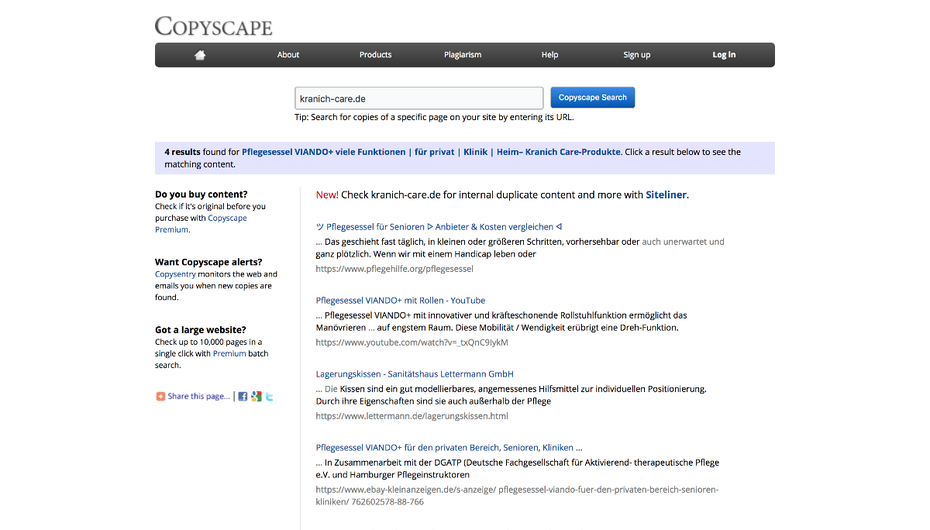This screenshot has width=930, height=530.
Task: Click the Copyscape Search button
Action: coord(593,97)
